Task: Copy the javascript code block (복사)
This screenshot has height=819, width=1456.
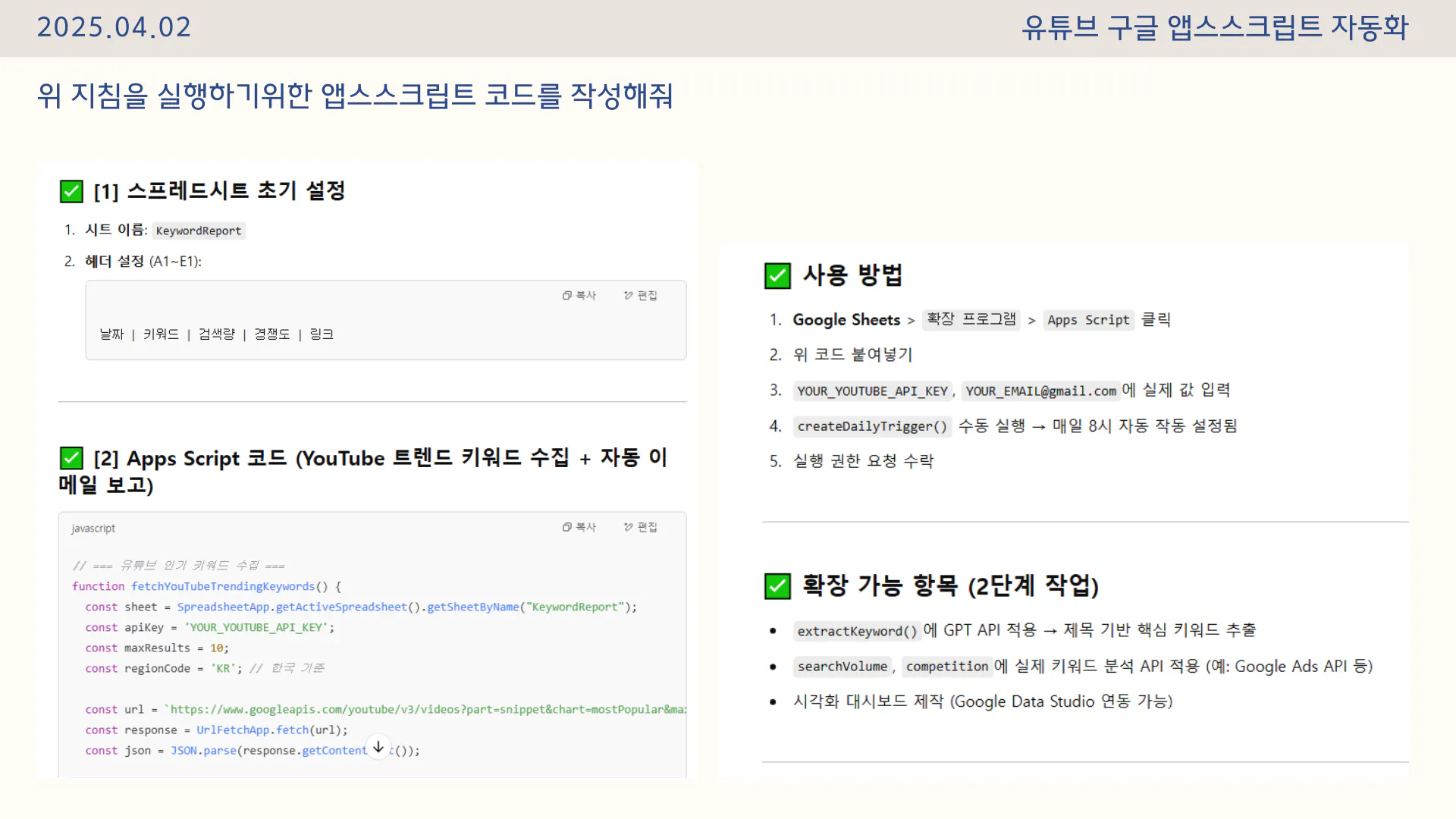Action: click(x=579, y=527)
